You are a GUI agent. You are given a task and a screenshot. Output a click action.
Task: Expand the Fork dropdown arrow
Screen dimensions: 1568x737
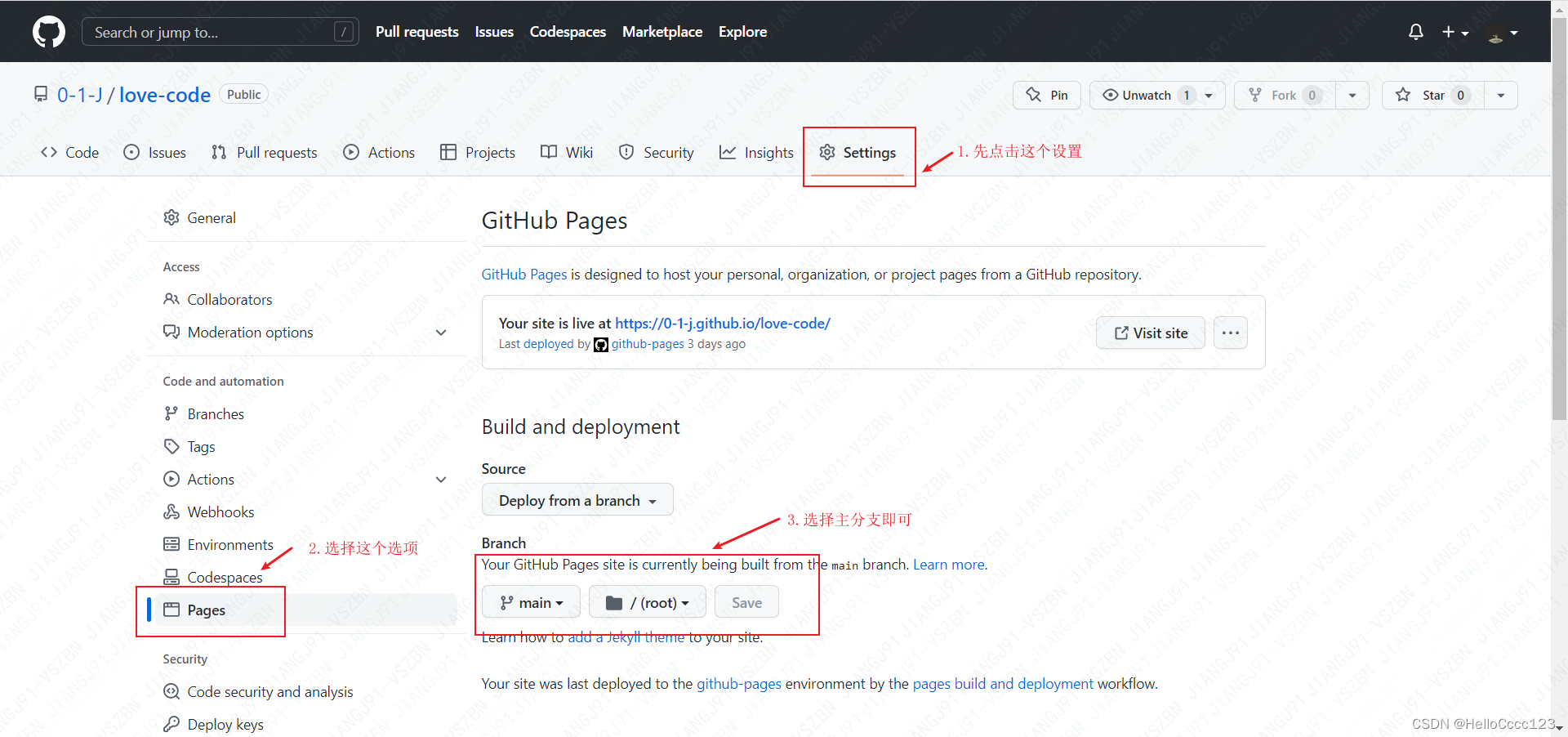point(1352,95)
